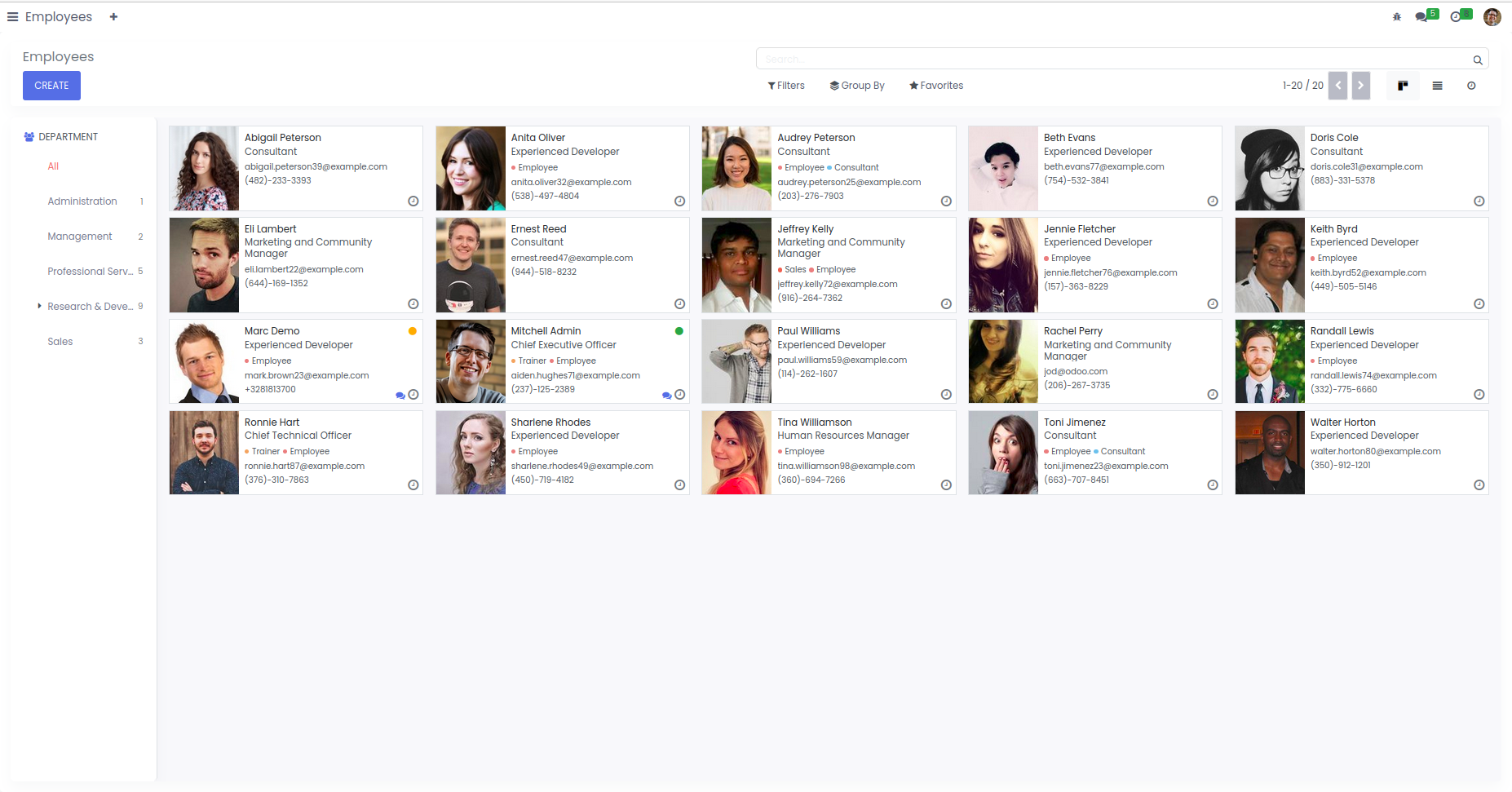Open Mitchell Admin's photo thumbnail
The height and width of the screenshot is (792, 1512).
point(471,361)
